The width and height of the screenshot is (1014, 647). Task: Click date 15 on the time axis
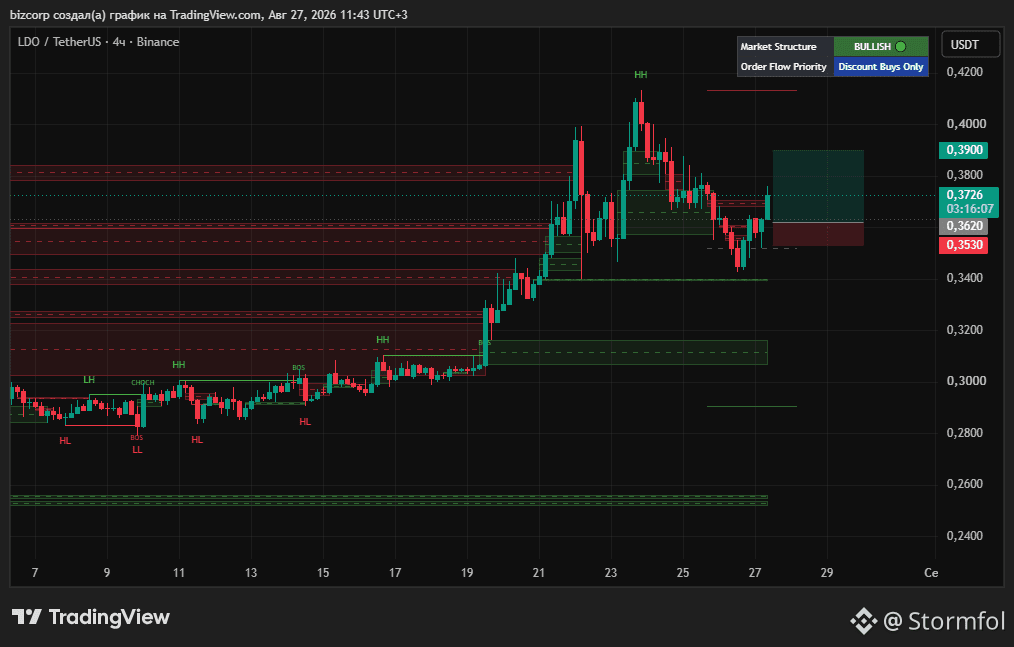click(323, 573)
